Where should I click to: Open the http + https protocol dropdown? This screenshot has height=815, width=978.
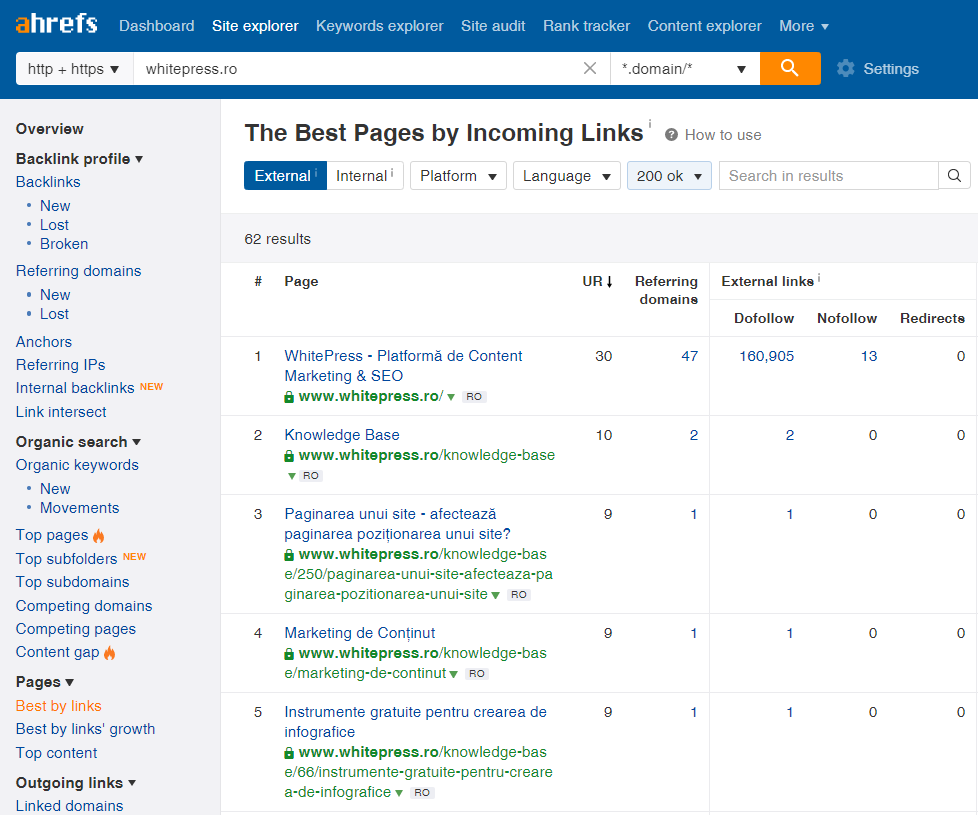[x=74, y=69]
